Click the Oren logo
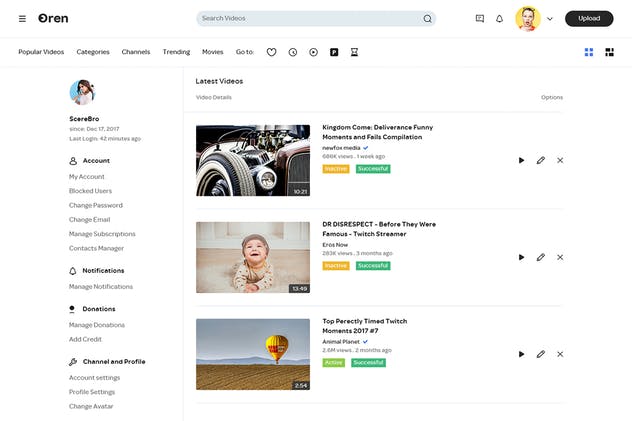Viewport: 632px width, 421px height. (53, 19)
